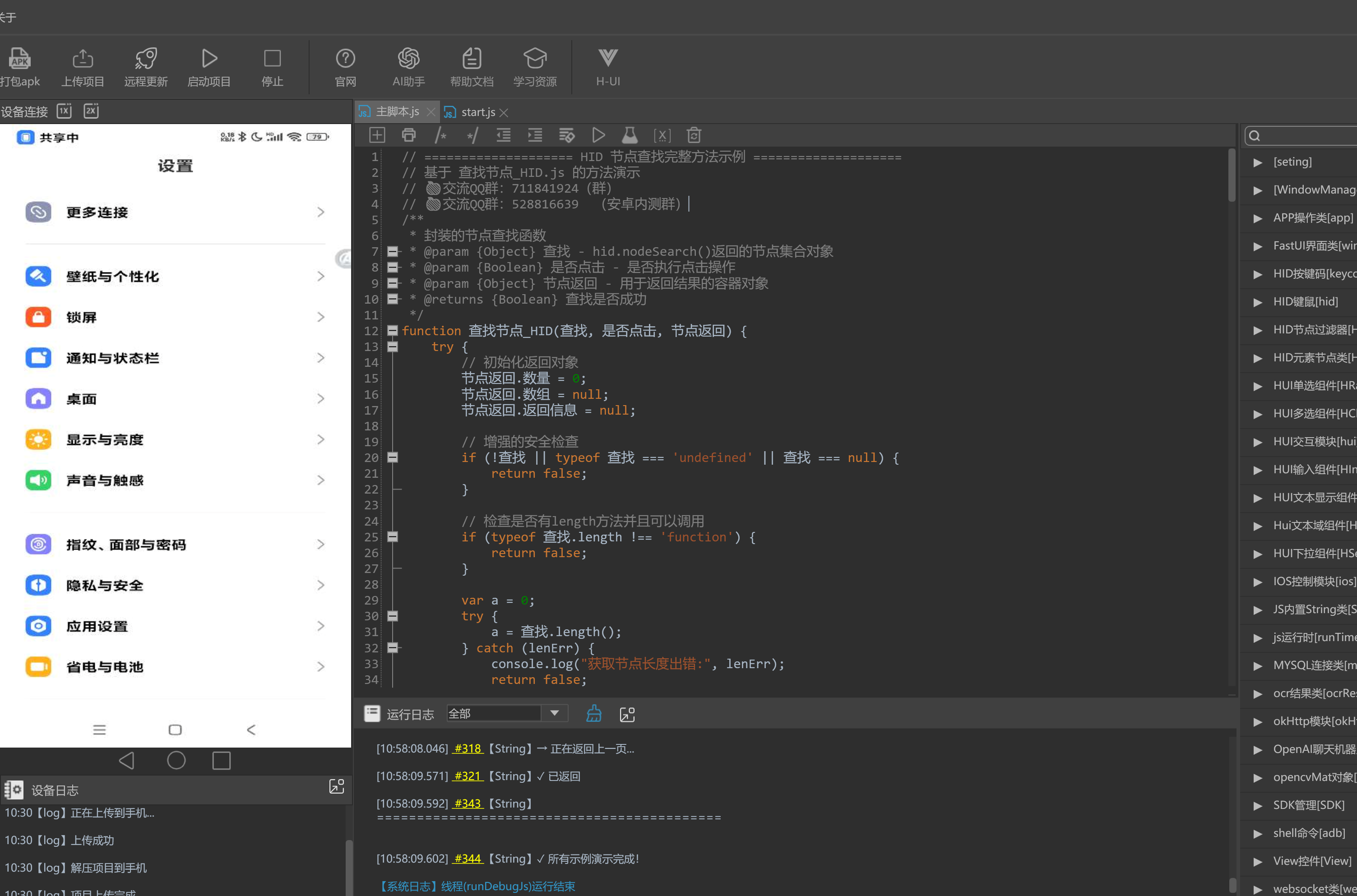This screenshot has width=1357, height=896.
Task: Expand the HID键鼠[hid] node
Action: pos(1258,302)
